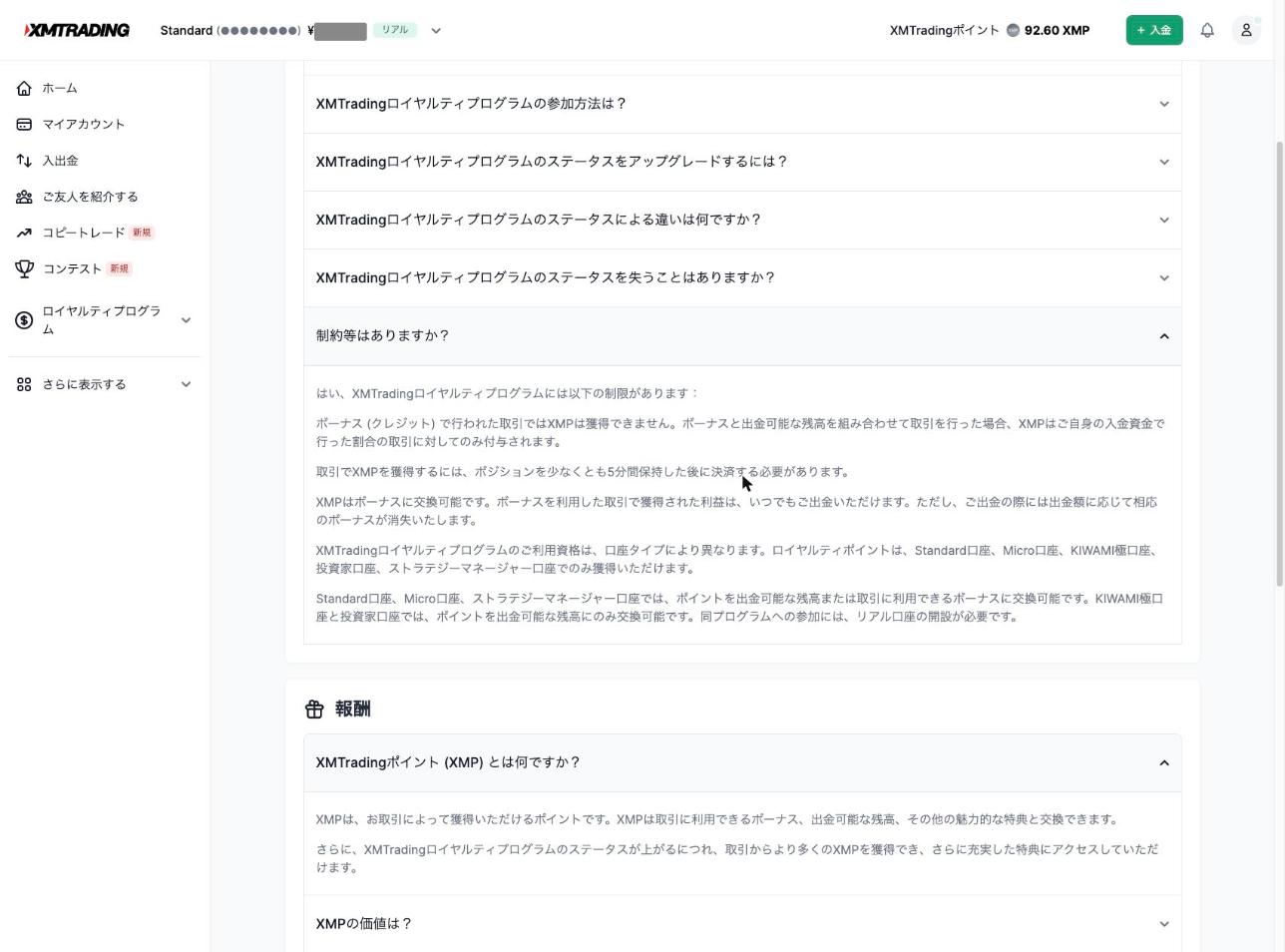This screenshot has width=1285, height=952.
Task: Click the XMTradingポイント label
Action: click(944, 30)
